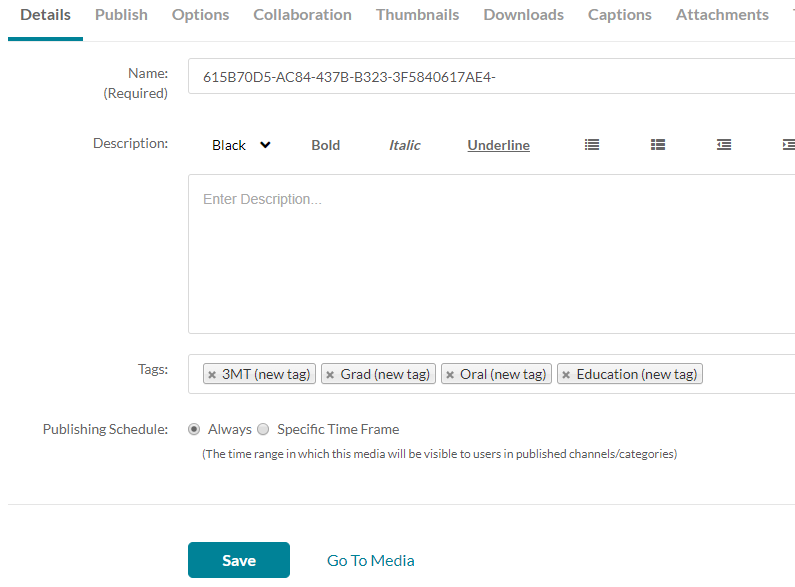Image resolution: width=795 pixels, height=587 pixels.
Task: Switch to the Downloads tab
Action: click(523, 15)
